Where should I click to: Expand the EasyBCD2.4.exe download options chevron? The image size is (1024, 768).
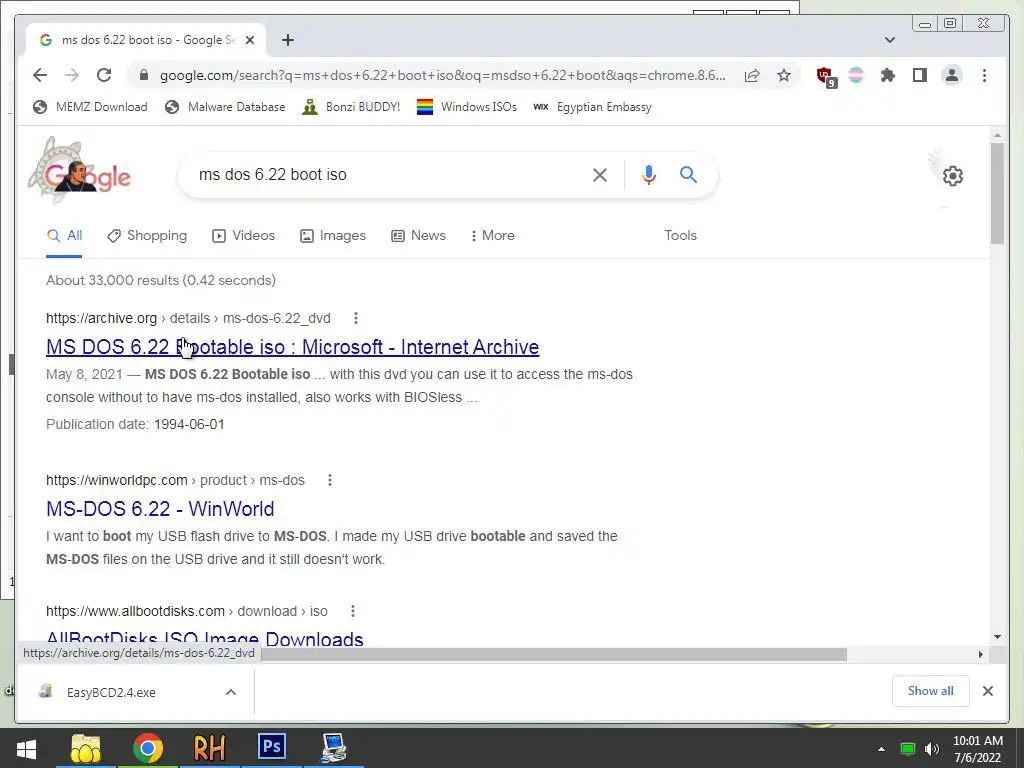(x=231, y=692)
